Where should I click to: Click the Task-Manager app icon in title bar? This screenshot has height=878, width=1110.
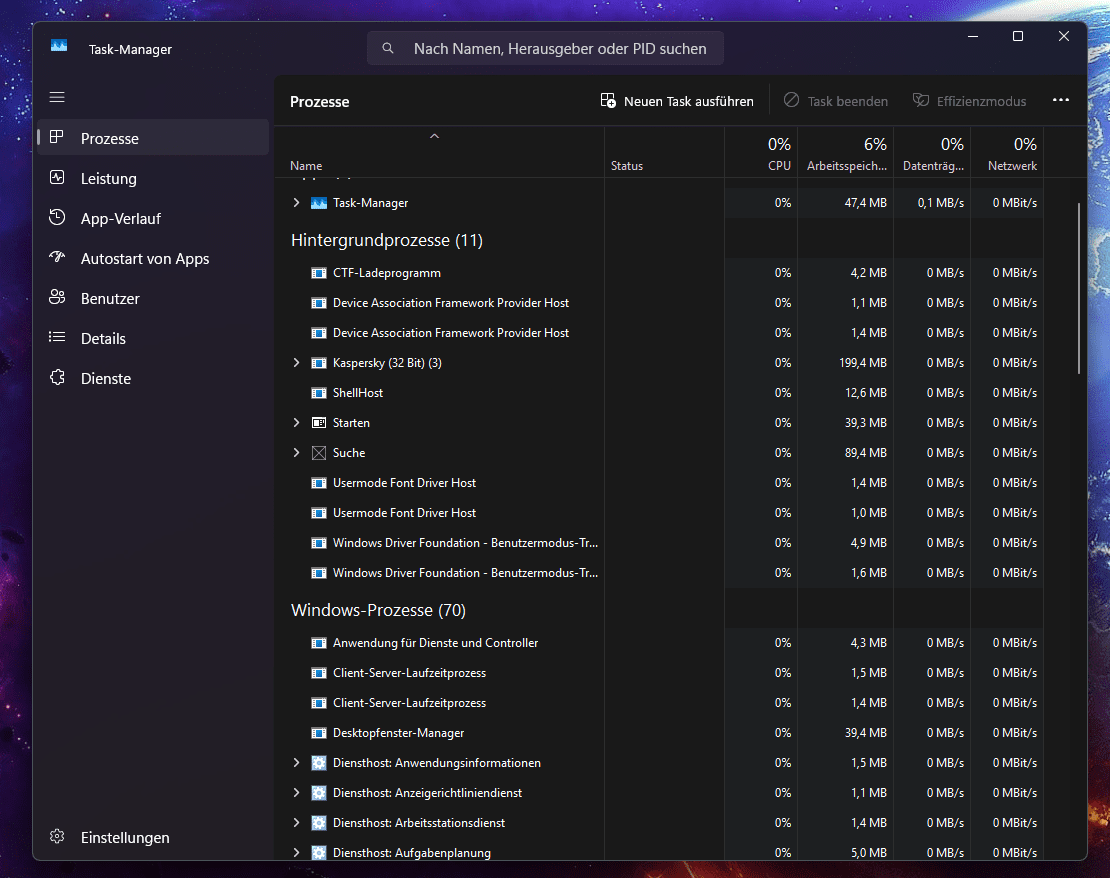[59, 46]
